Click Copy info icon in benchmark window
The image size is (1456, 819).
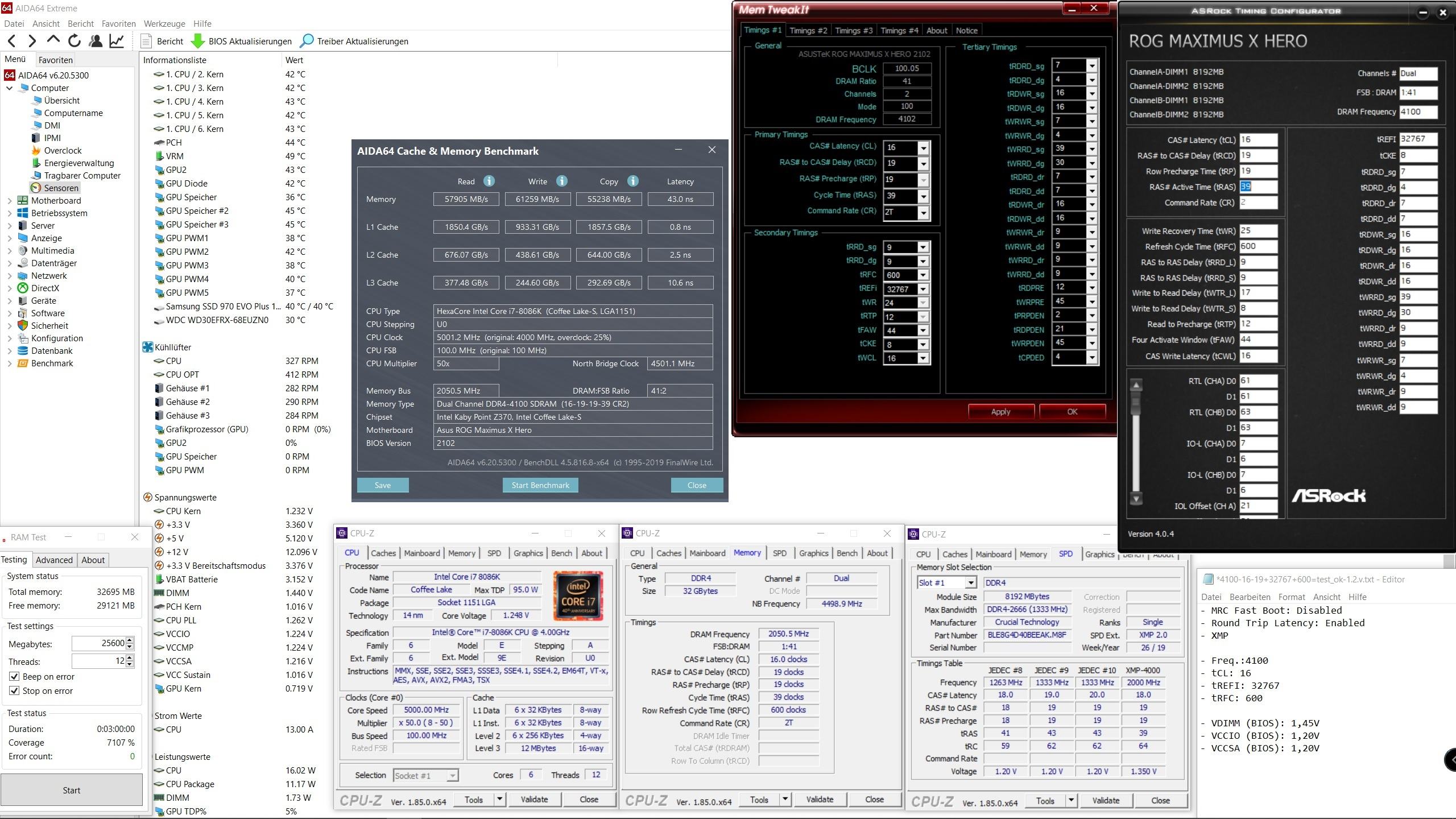tap(632, 181)
